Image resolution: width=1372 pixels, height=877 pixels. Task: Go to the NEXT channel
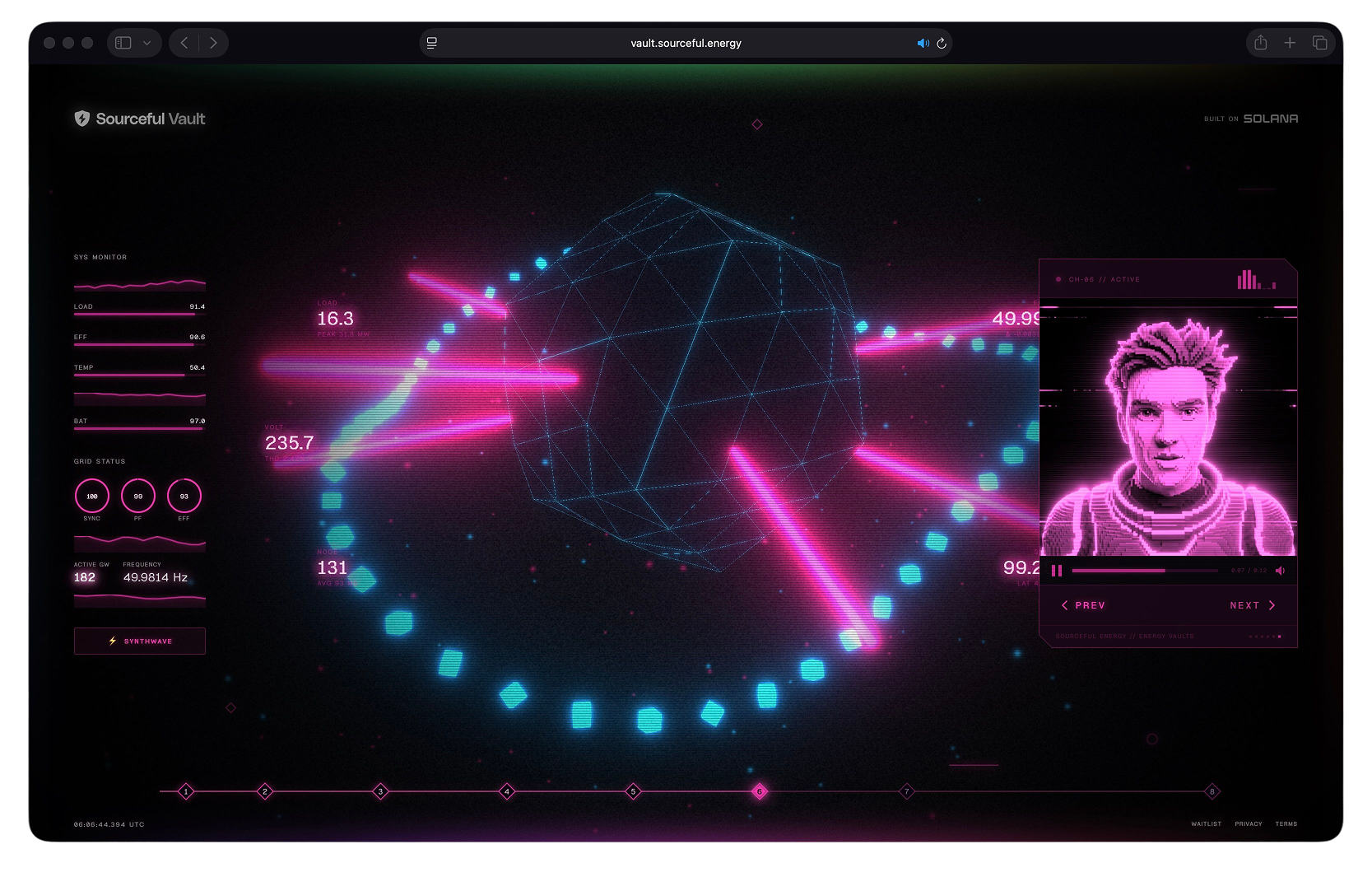pos(1252,605)
